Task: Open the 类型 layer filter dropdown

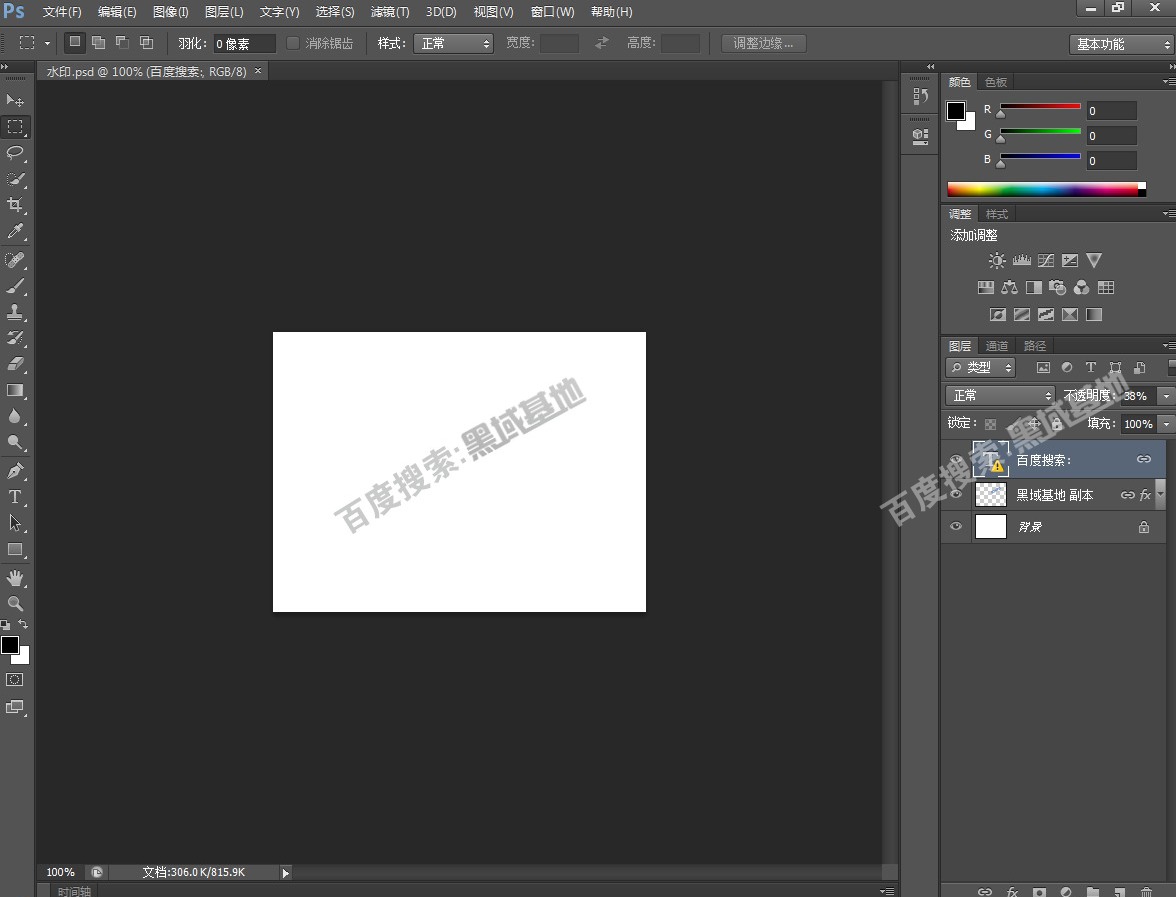Action: (x=980, y=368)
